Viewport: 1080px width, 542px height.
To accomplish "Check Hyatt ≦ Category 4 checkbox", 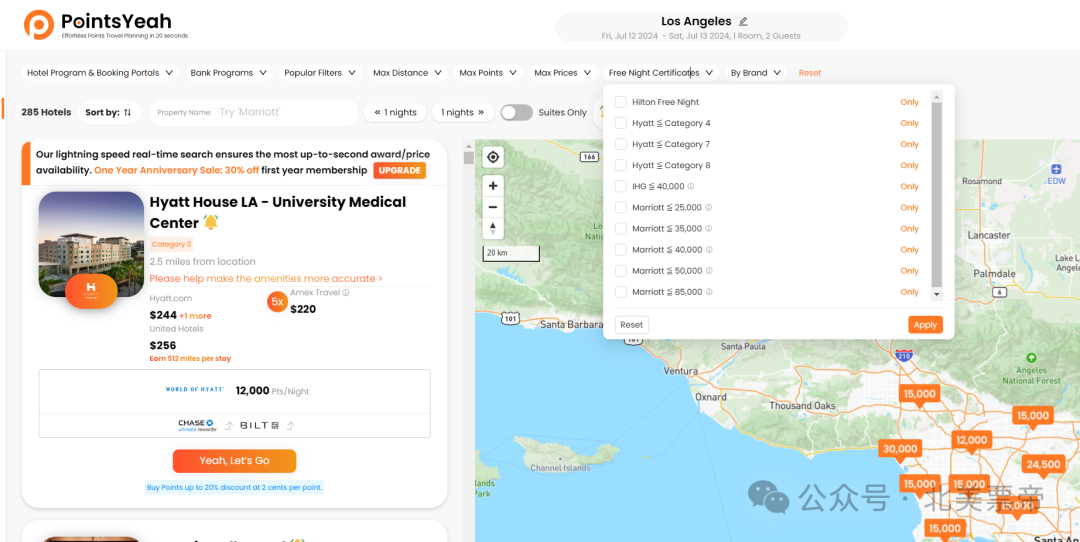I will [621, 123].
